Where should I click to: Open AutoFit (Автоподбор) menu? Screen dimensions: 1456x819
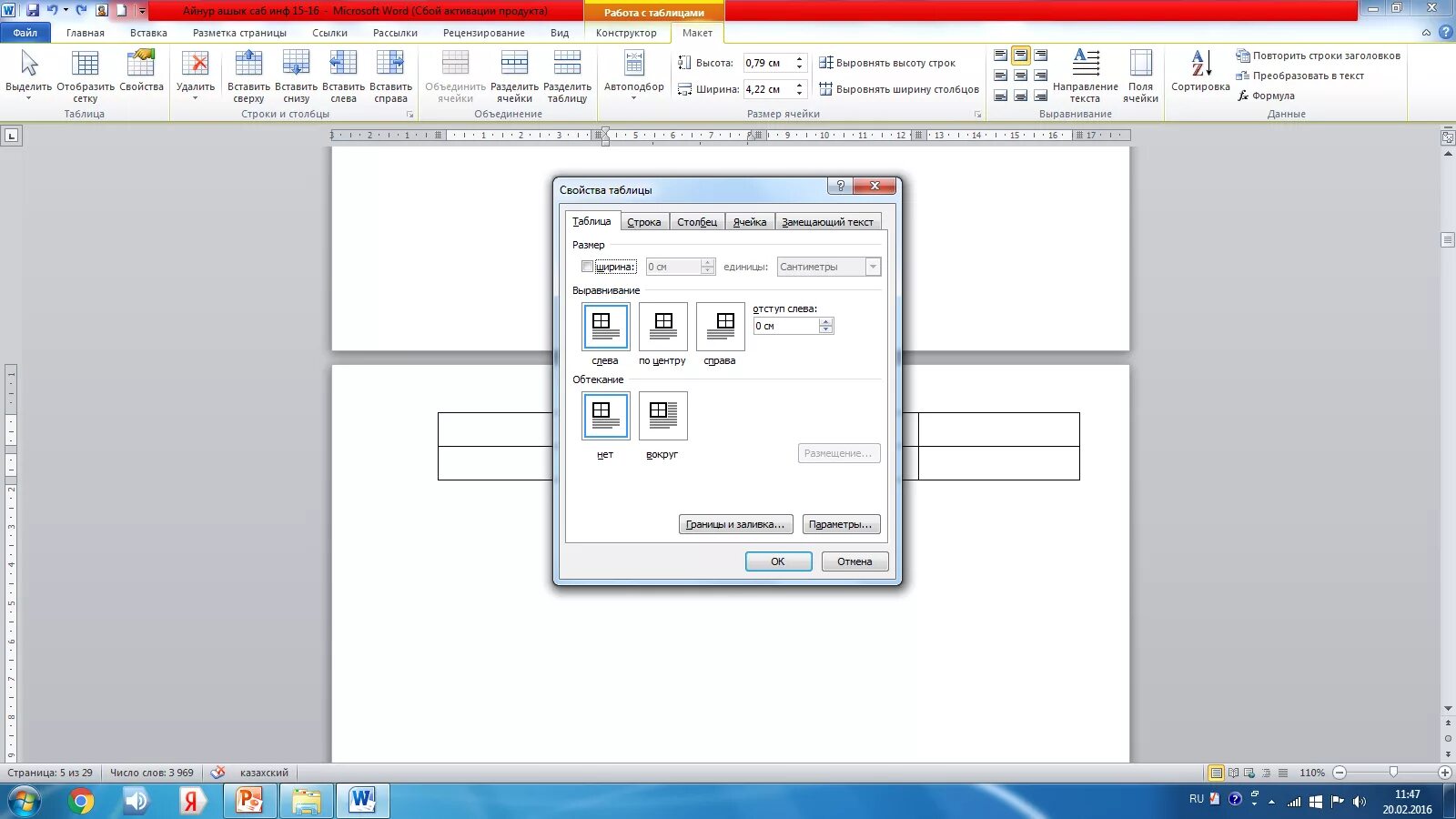(634, 75)
